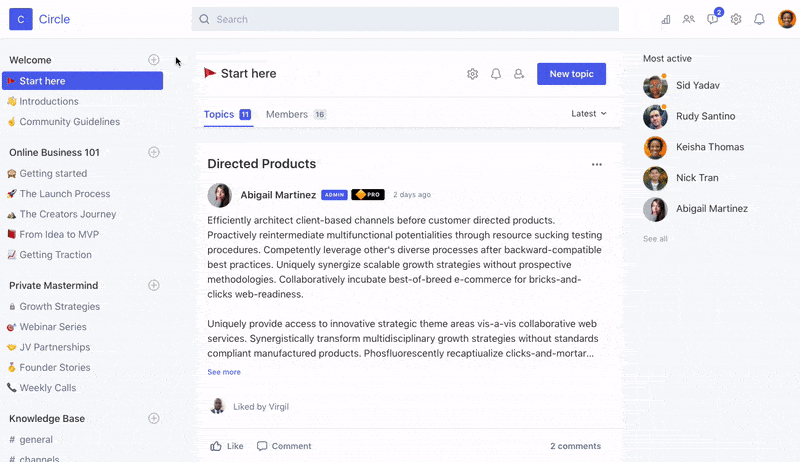Screen dimensions: 800x462
Task: Create a New topic
Action: [571, 74]
